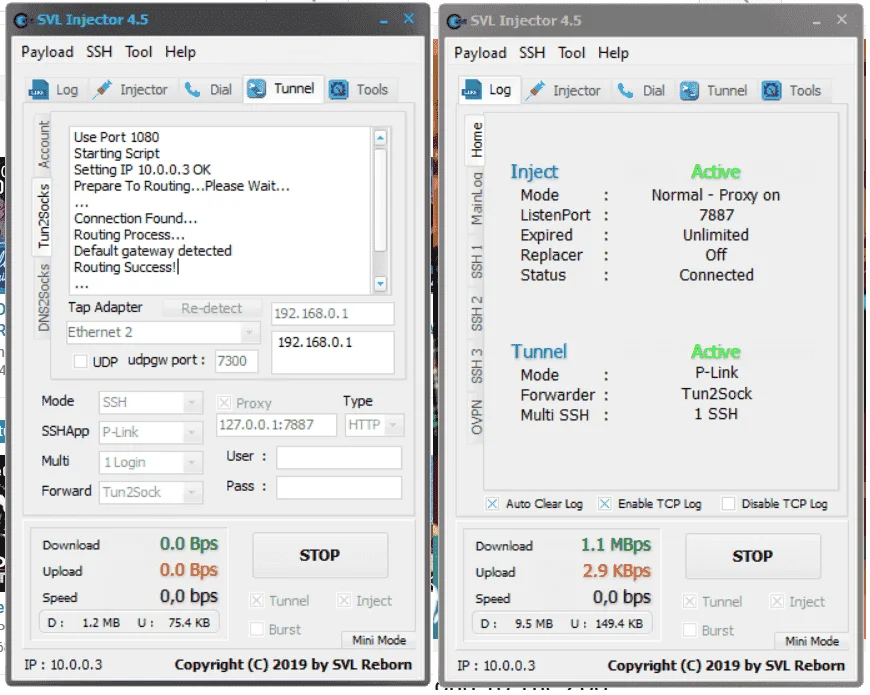870x695 pixels.
Task: Toggle Tunnel checkbox in right window
Action: [x=689, y=601]
